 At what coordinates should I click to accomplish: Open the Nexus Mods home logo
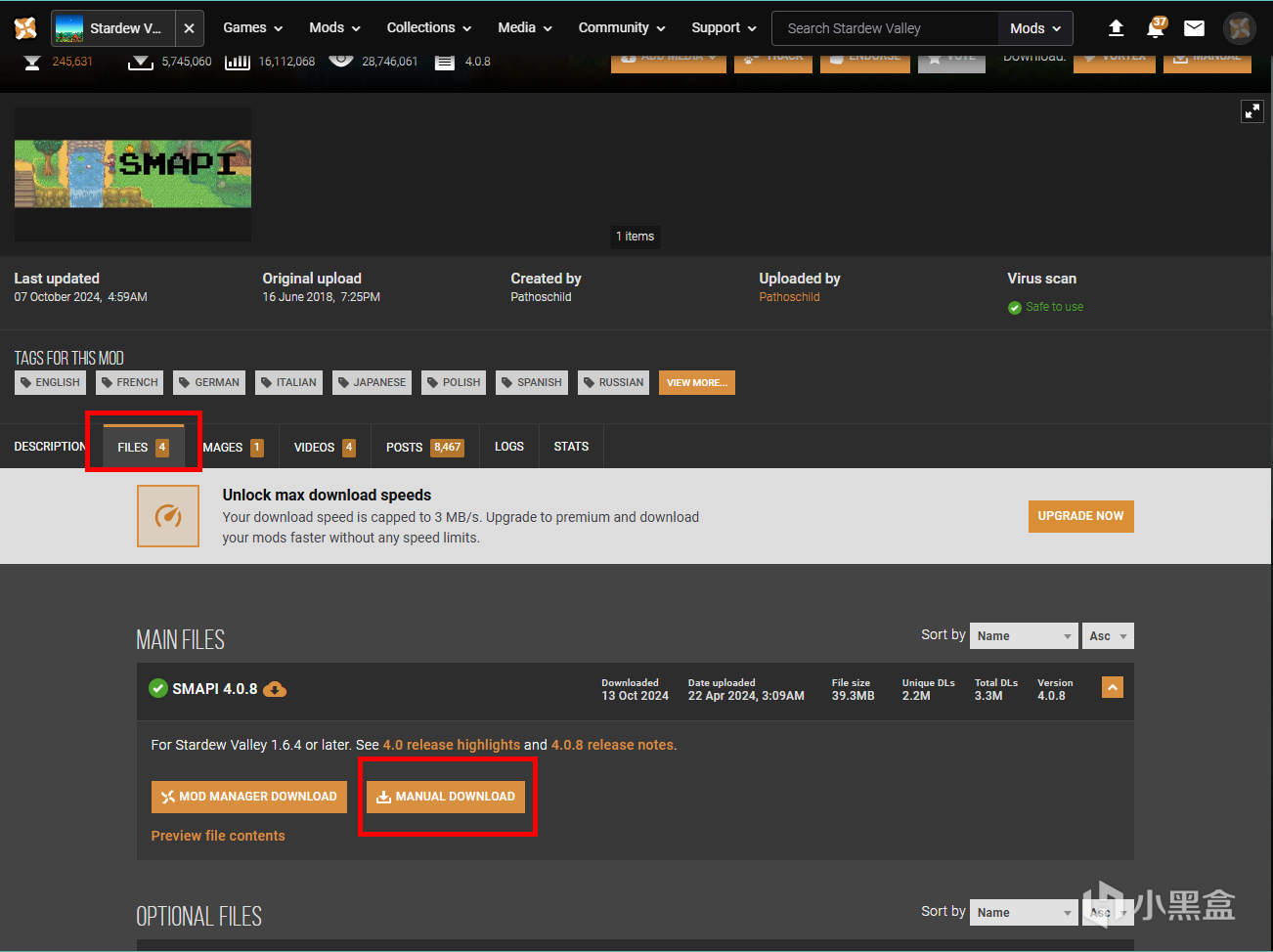(x=25, y=28)
